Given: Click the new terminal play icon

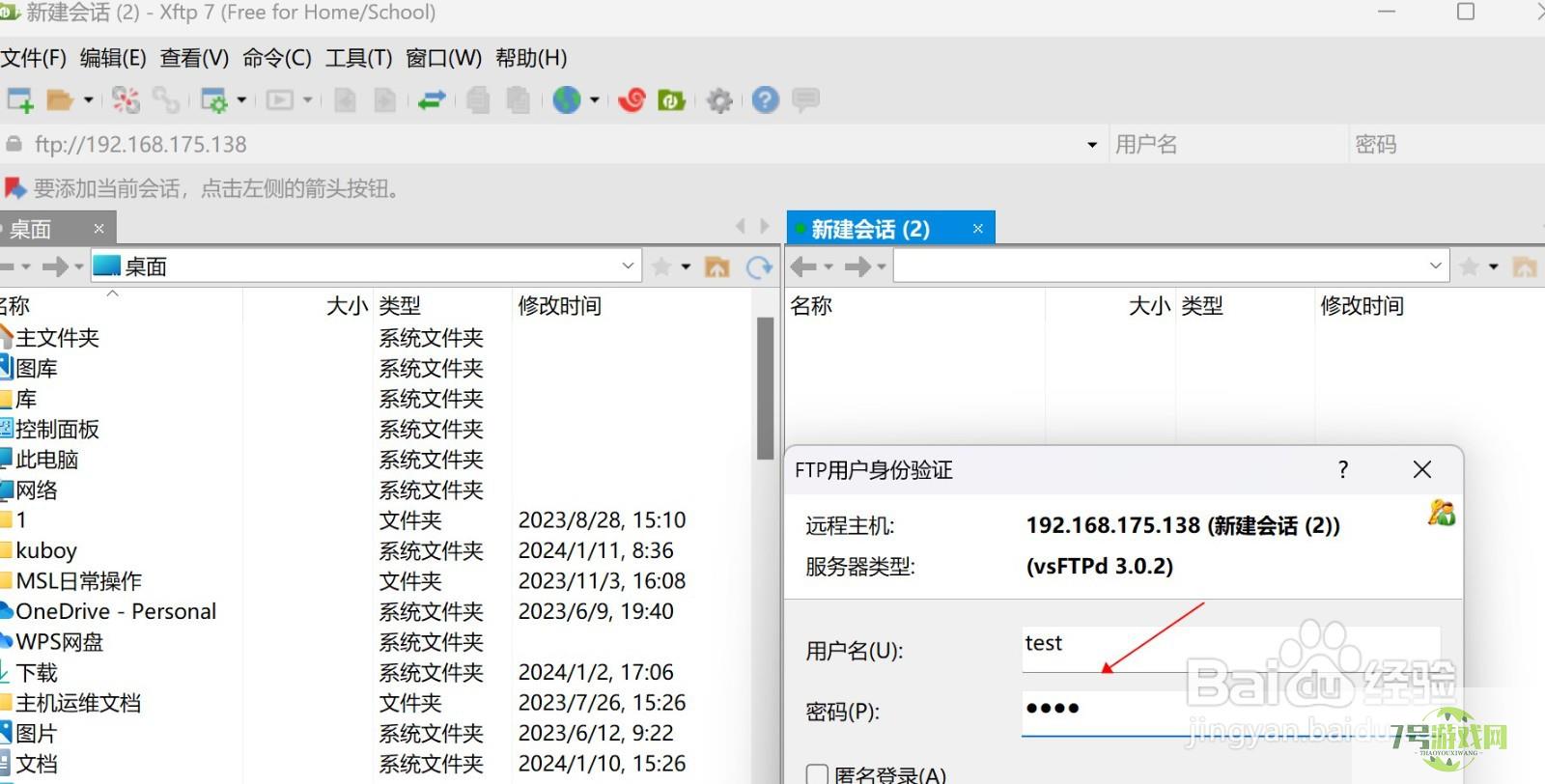Looking at the screenshot, I should click(280, 99).
